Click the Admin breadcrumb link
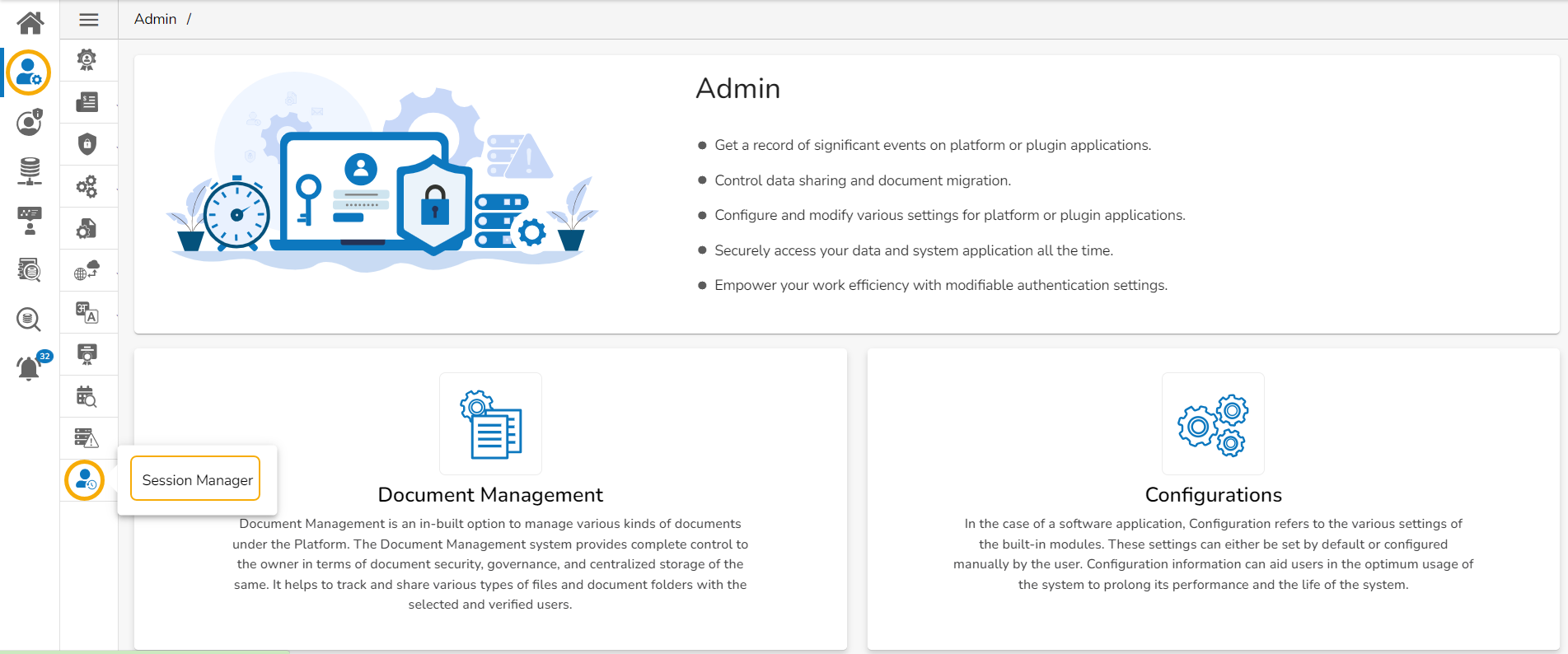Screen dimensions: 1568x654 coord(156,19)
